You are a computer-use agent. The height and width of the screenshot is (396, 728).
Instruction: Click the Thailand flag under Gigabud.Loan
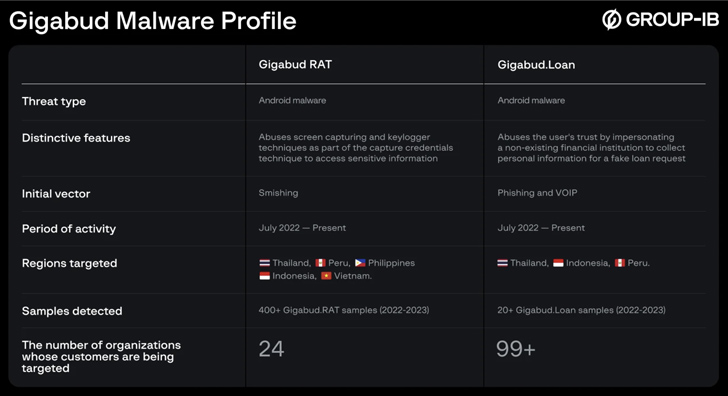click(x=502, y=263)
